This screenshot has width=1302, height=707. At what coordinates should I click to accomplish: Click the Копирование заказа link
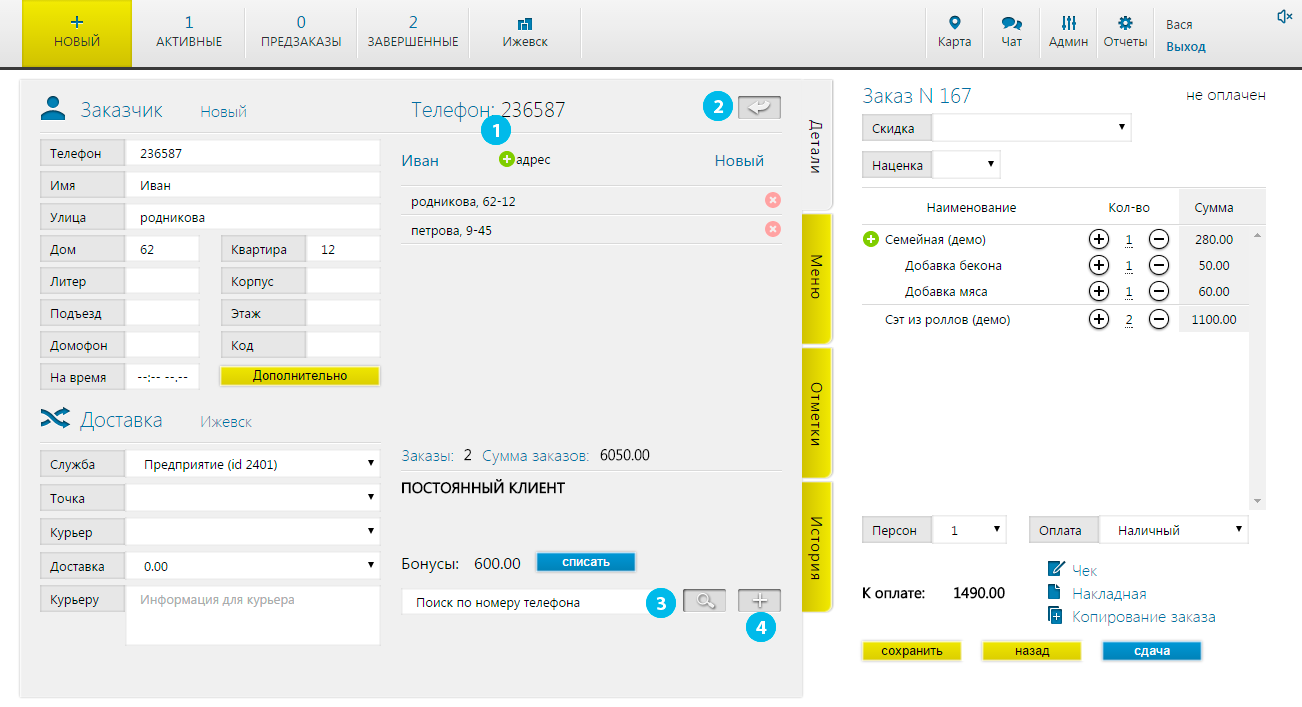[1143, 617]
